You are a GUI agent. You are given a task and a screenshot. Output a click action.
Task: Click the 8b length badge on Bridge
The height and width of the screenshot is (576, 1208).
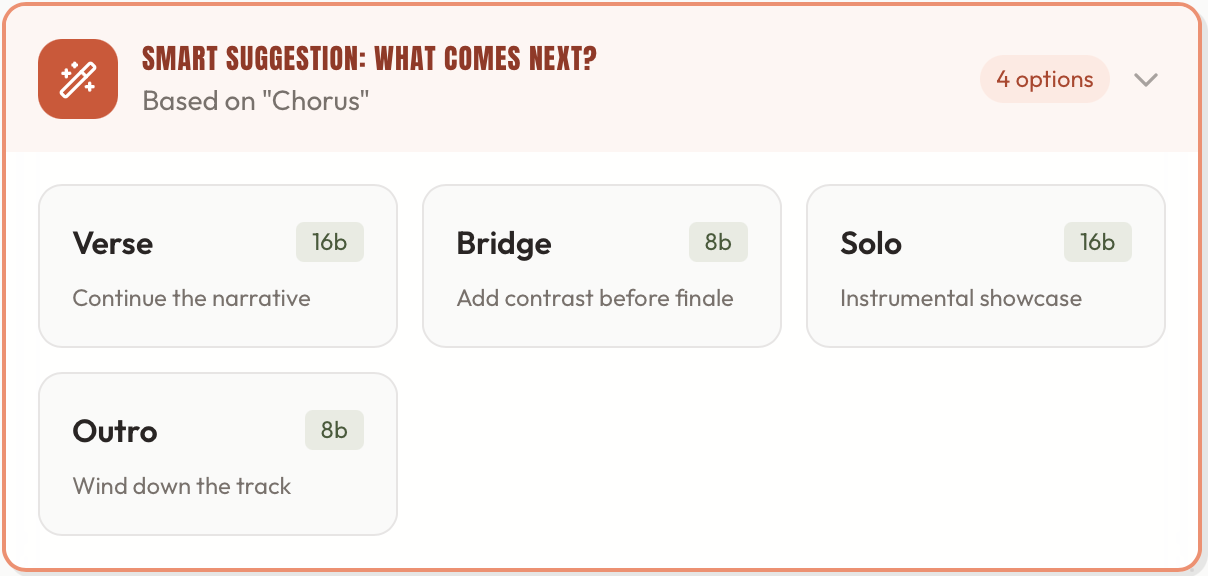tap(718, 243)
